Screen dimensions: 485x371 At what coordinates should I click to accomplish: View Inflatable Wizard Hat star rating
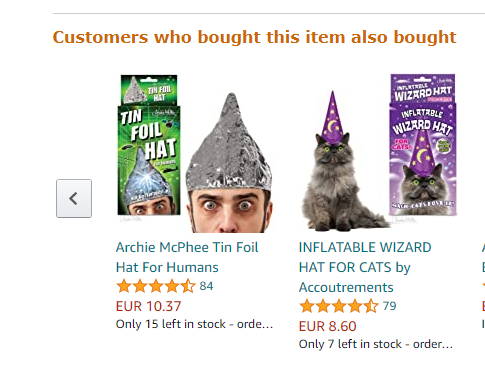point(339,306)
